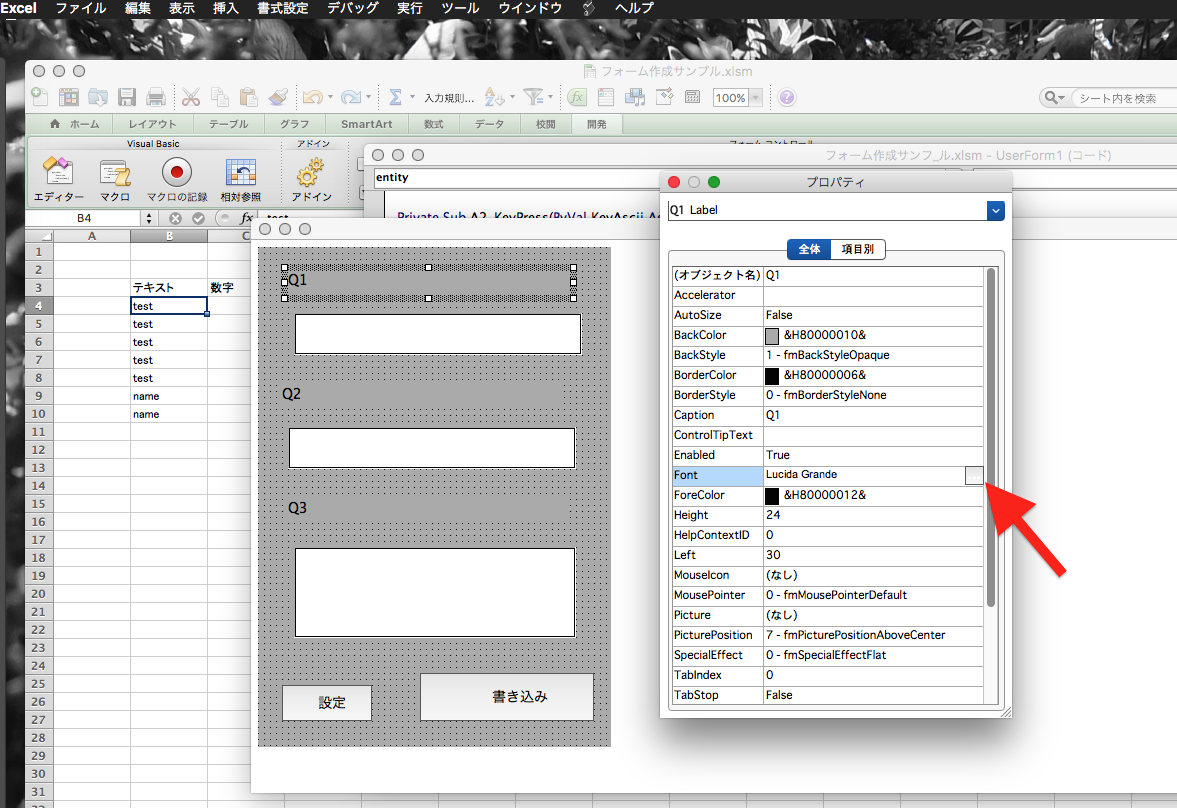Image resolution: width=1177 pixels, height=808 pixels.
Task: Click the Print icon in toolbar
Action: pos(156,97)
